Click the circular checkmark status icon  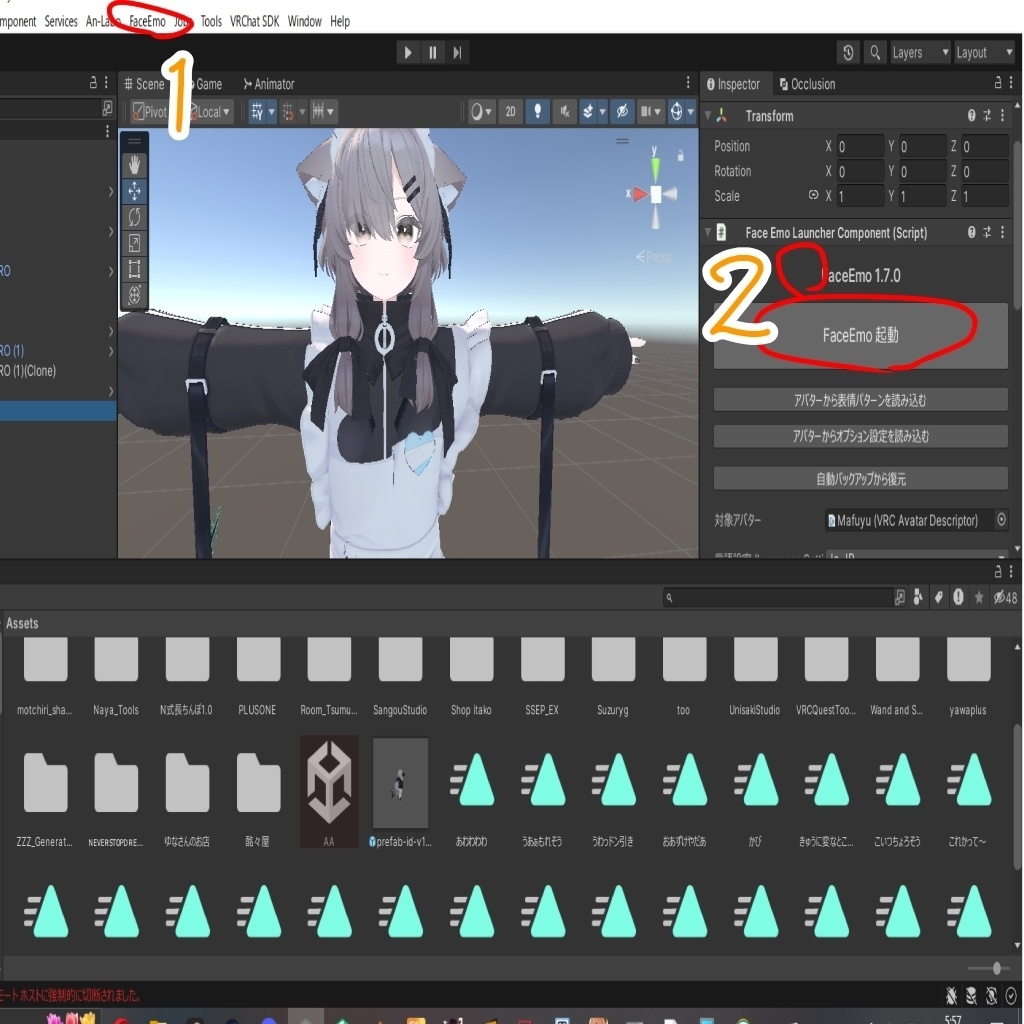(1010, 995)
